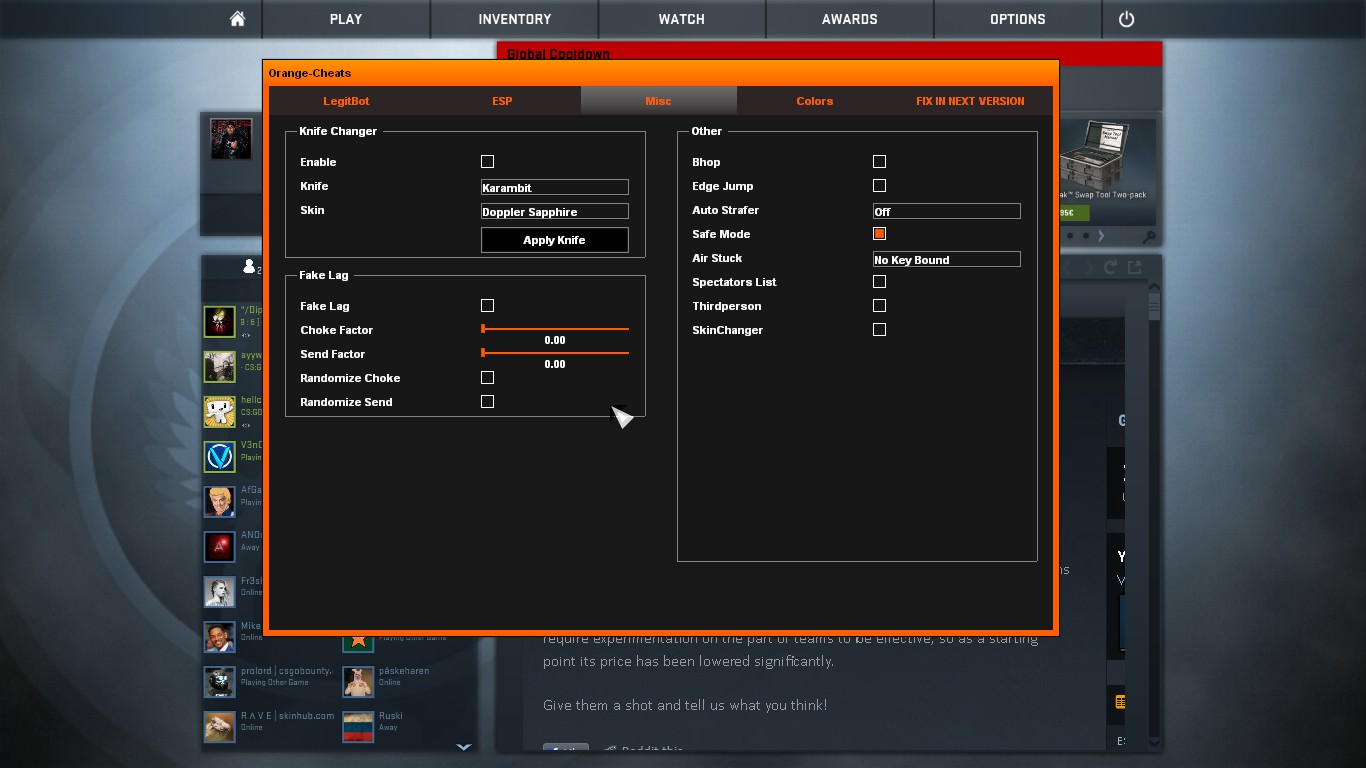Expand friends list down arrow

click(x=464, y=747)
